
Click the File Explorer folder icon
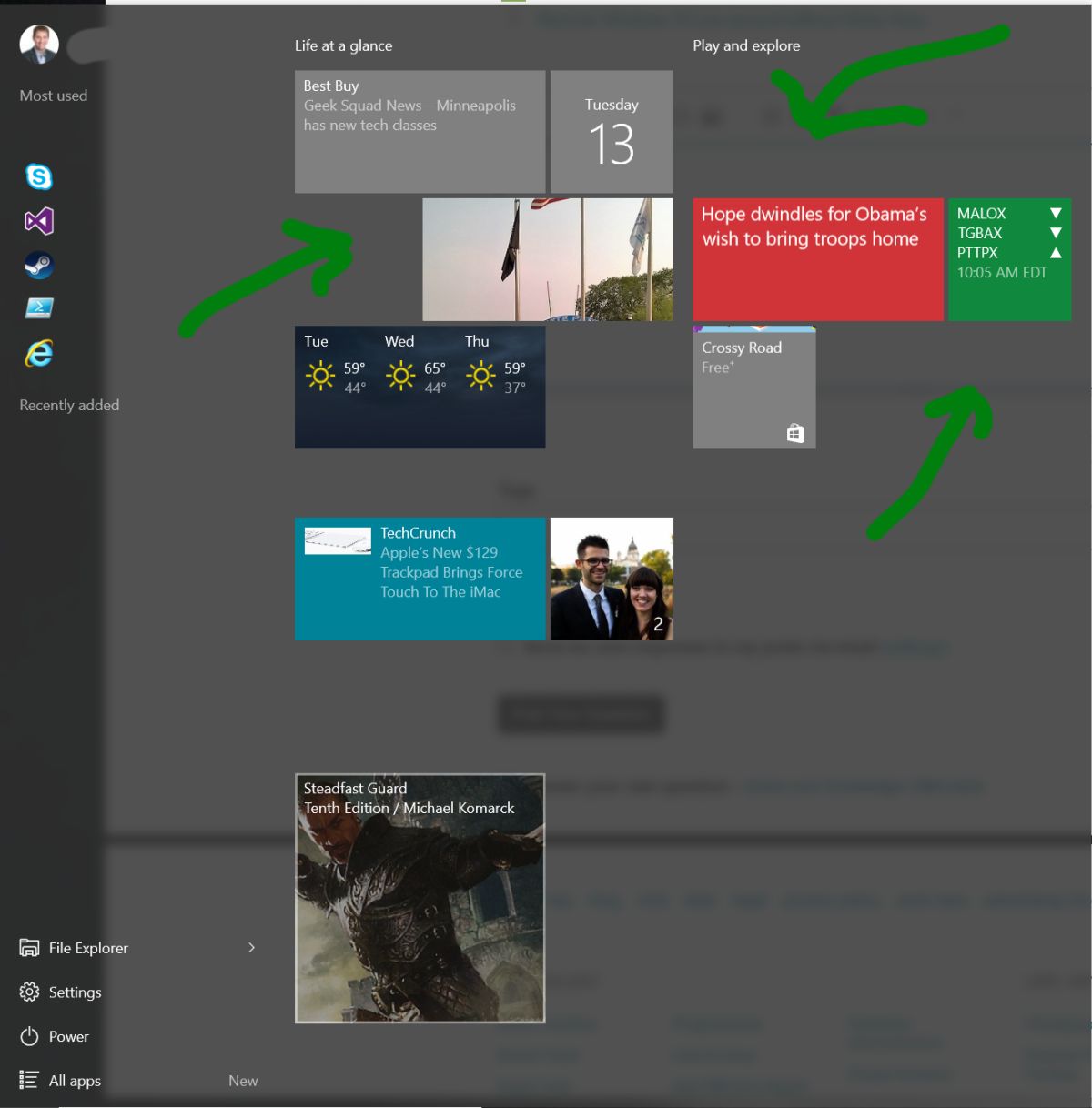29,948
